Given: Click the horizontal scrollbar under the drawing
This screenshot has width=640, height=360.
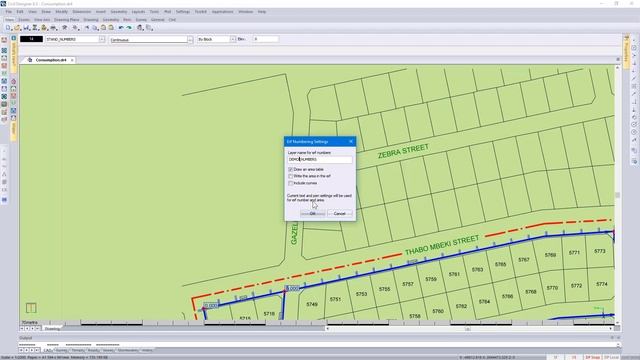Looking at the screenshot, I should pos(468,329).
